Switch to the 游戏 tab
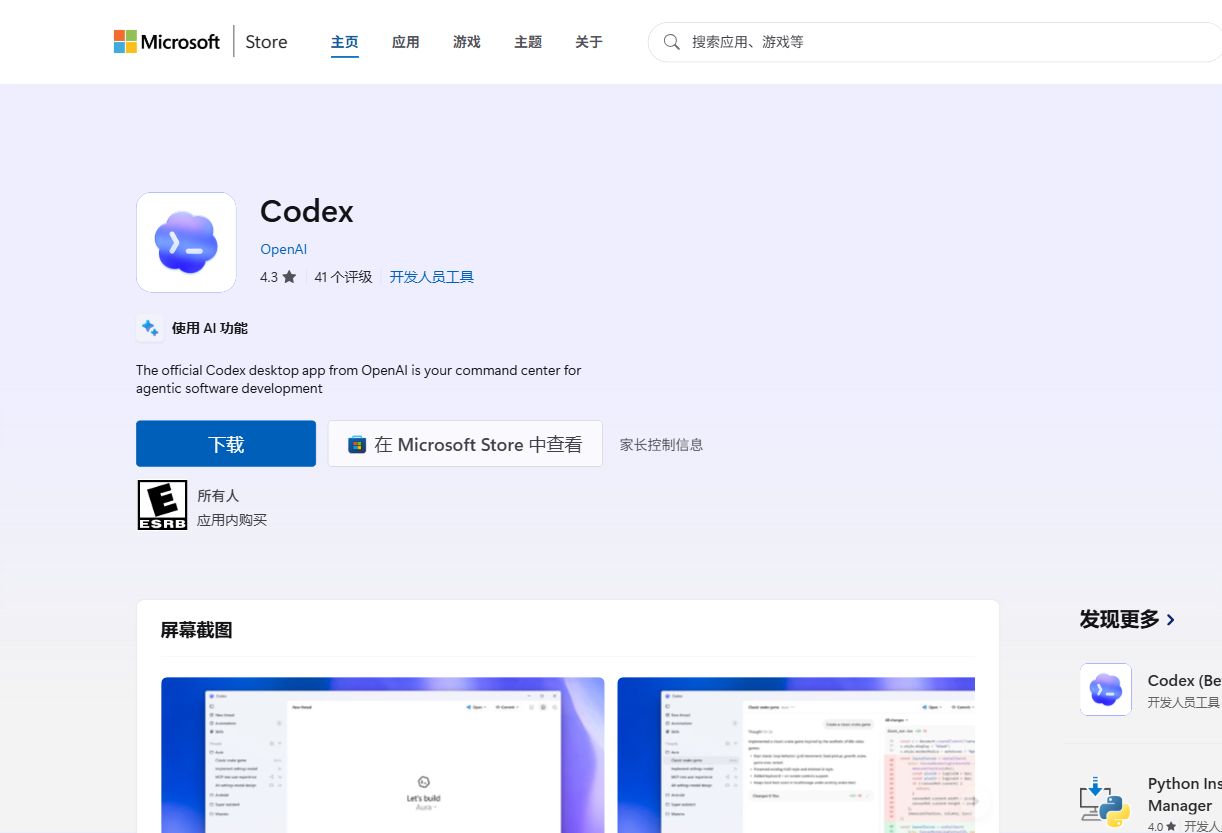The image size is (1222, 833). (467, 42)
